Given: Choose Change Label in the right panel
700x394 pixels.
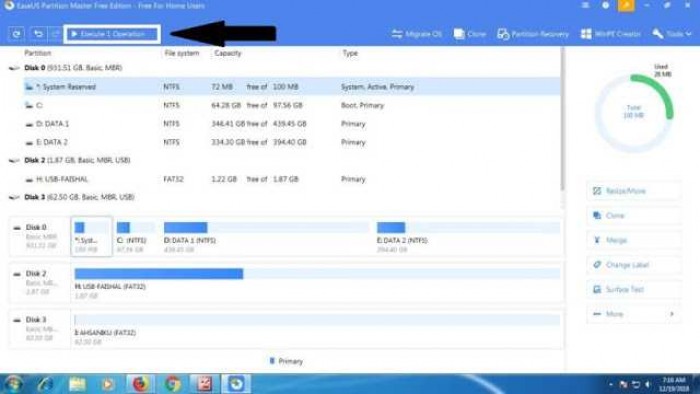Looking at the screenshot, I should click(x=634, y=265).
